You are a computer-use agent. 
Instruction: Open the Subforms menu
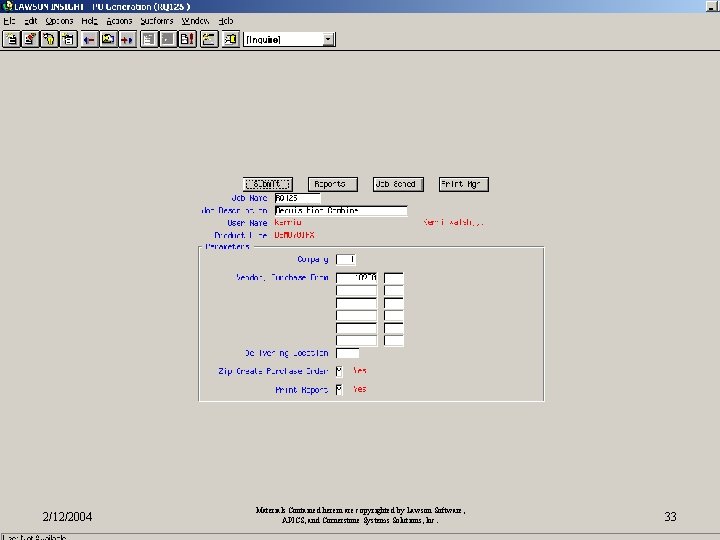coord(157,21)
